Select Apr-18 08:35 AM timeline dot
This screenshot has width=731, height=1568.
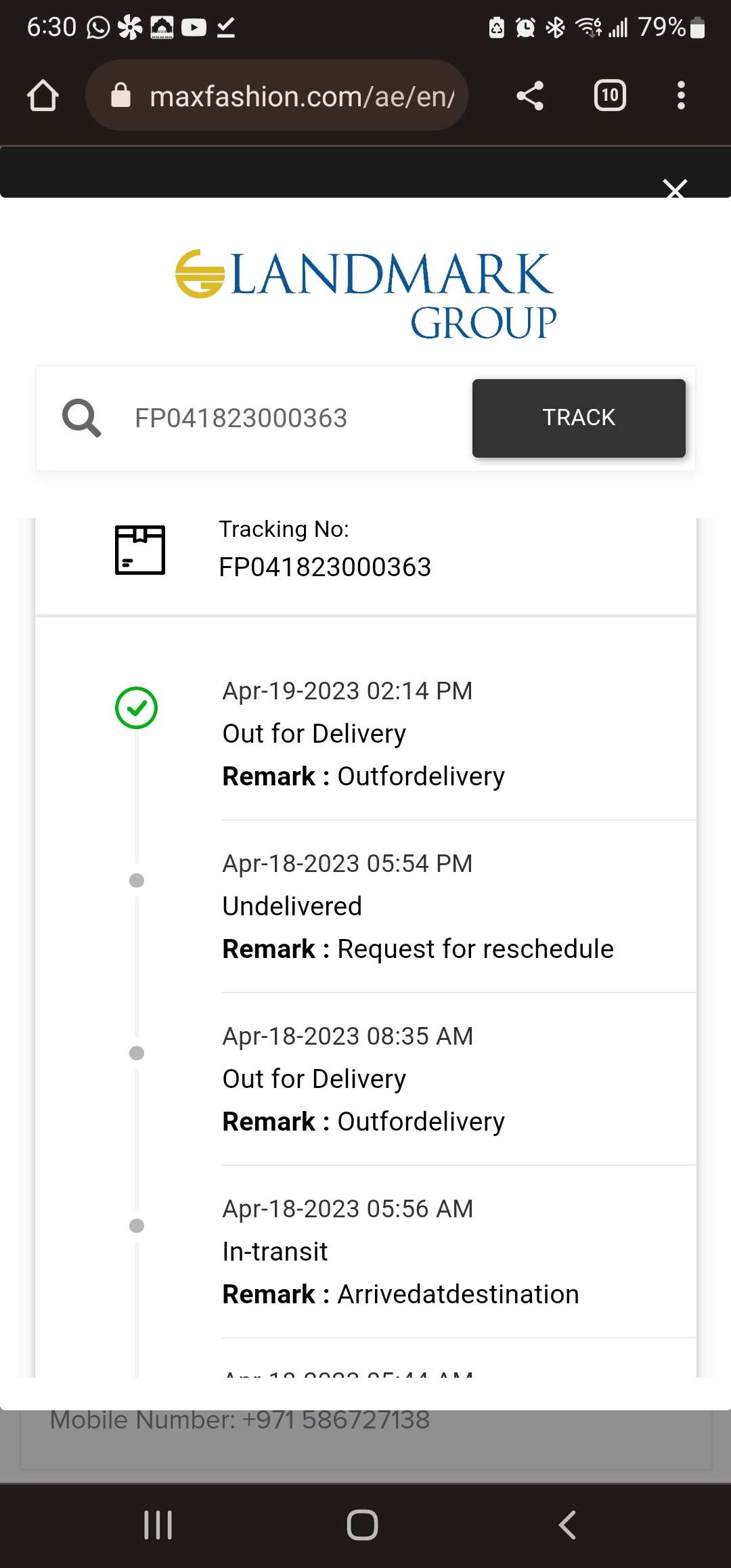(x=137, y=1053)
